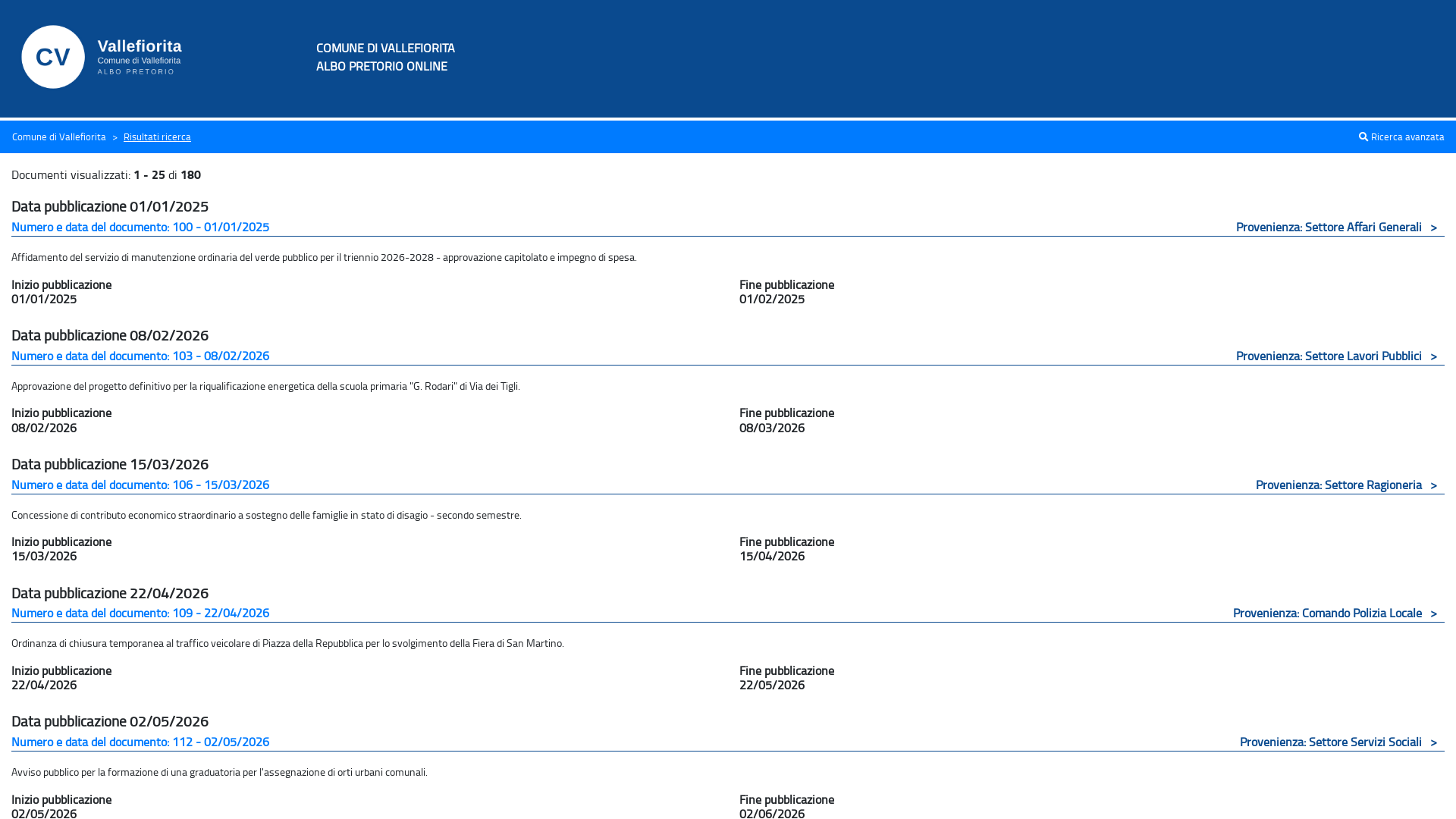Expand the Settore Lavori Pubblici arrow
This screenshot has height=819, width=1456.
1433,356
